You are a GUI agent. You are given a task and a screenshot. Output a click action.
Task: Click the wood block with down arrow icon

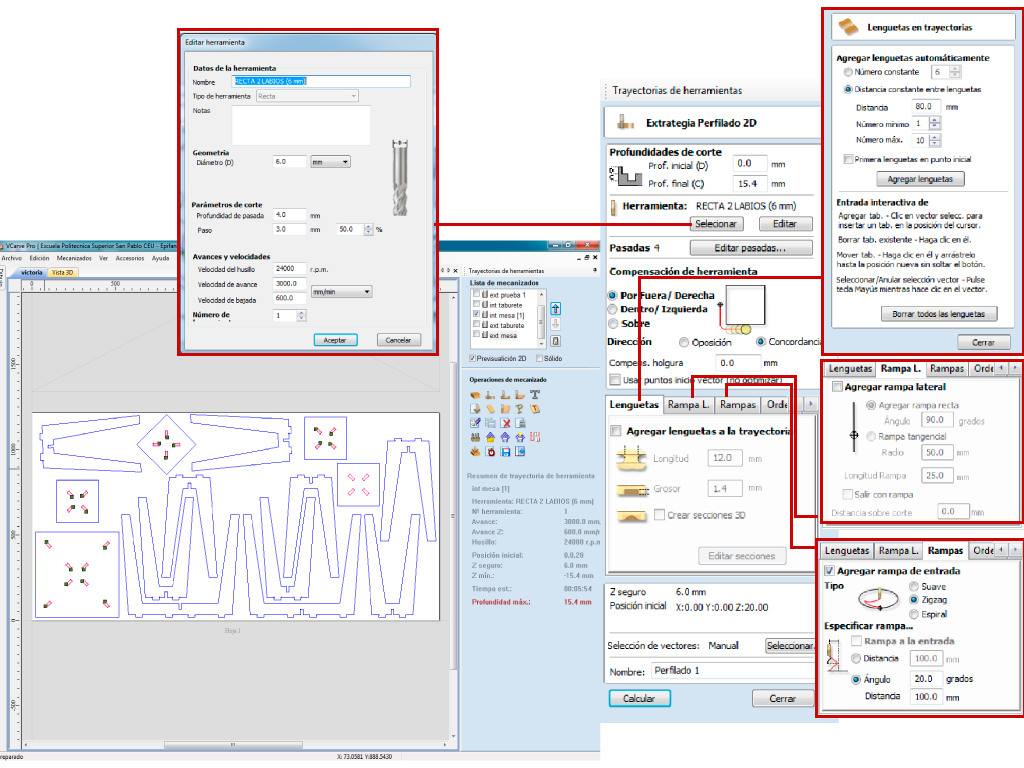(475, 451)
